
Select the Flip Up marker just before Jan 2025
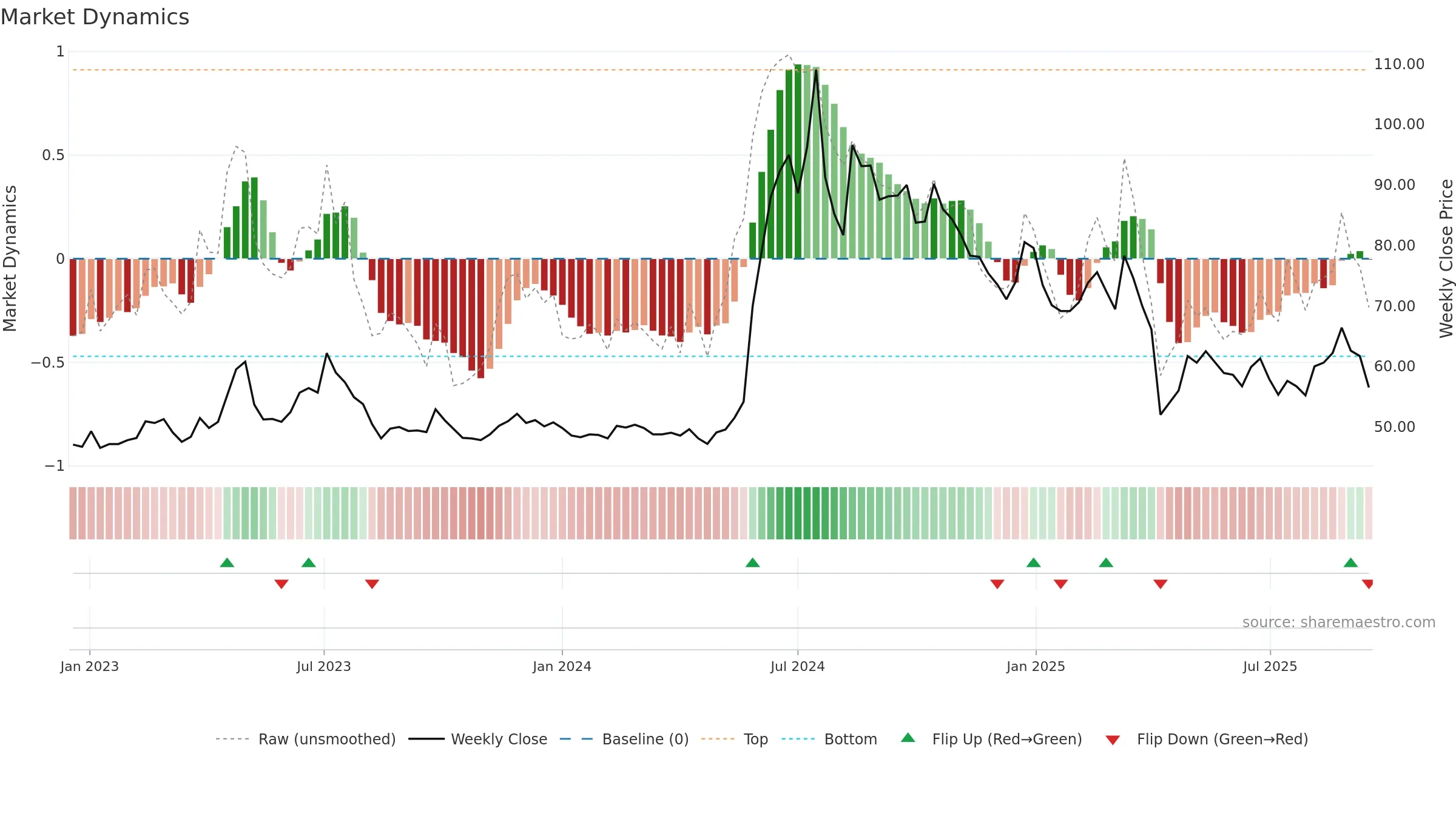click(1033, 562)
